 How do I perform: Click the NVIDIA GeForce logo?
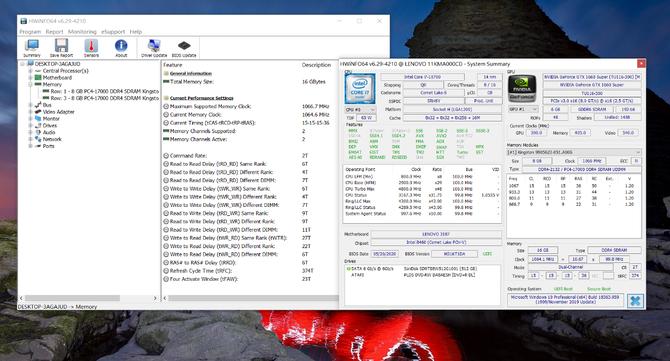(x=522, y=88)
